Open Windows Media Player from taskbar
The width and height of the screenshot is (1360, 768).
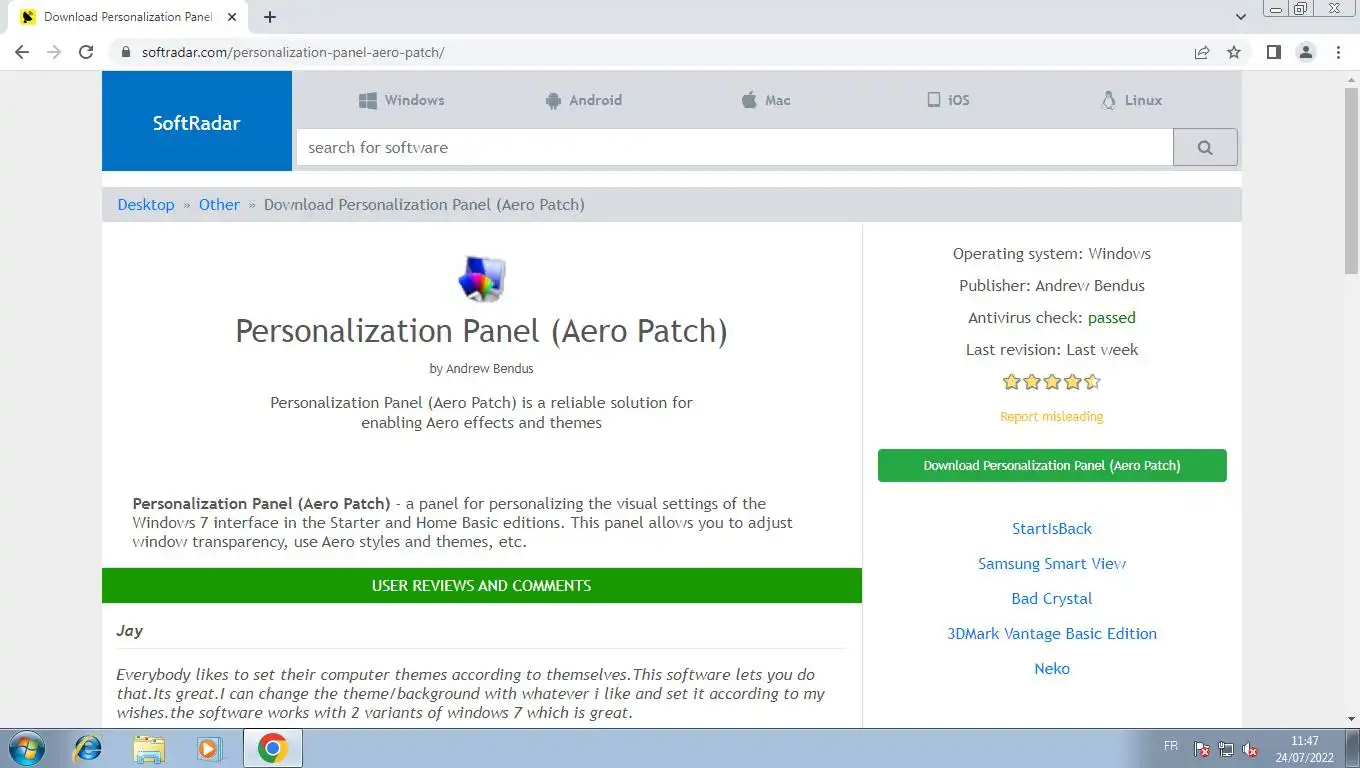pyautogui.click(x=209, y=748)
